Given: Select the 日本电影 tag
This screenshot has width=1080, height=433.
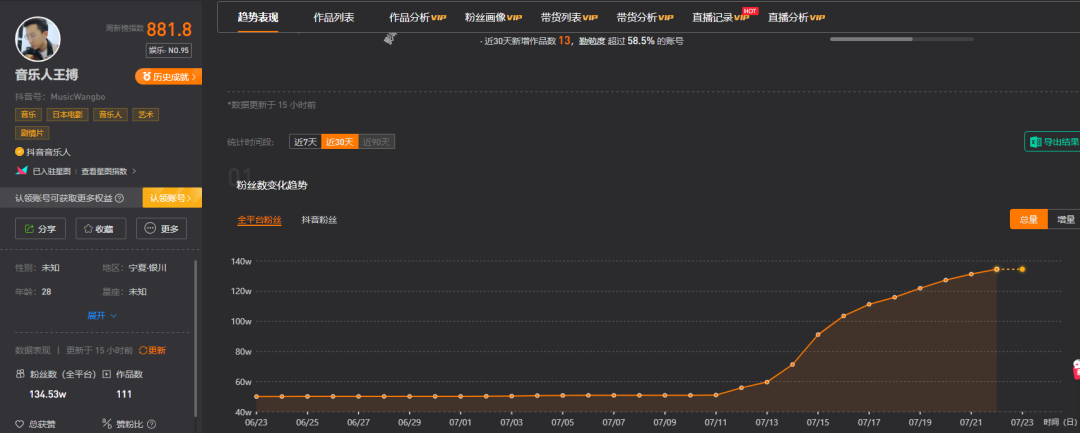Looking at the screenshot, I should (x=68, y=115).
